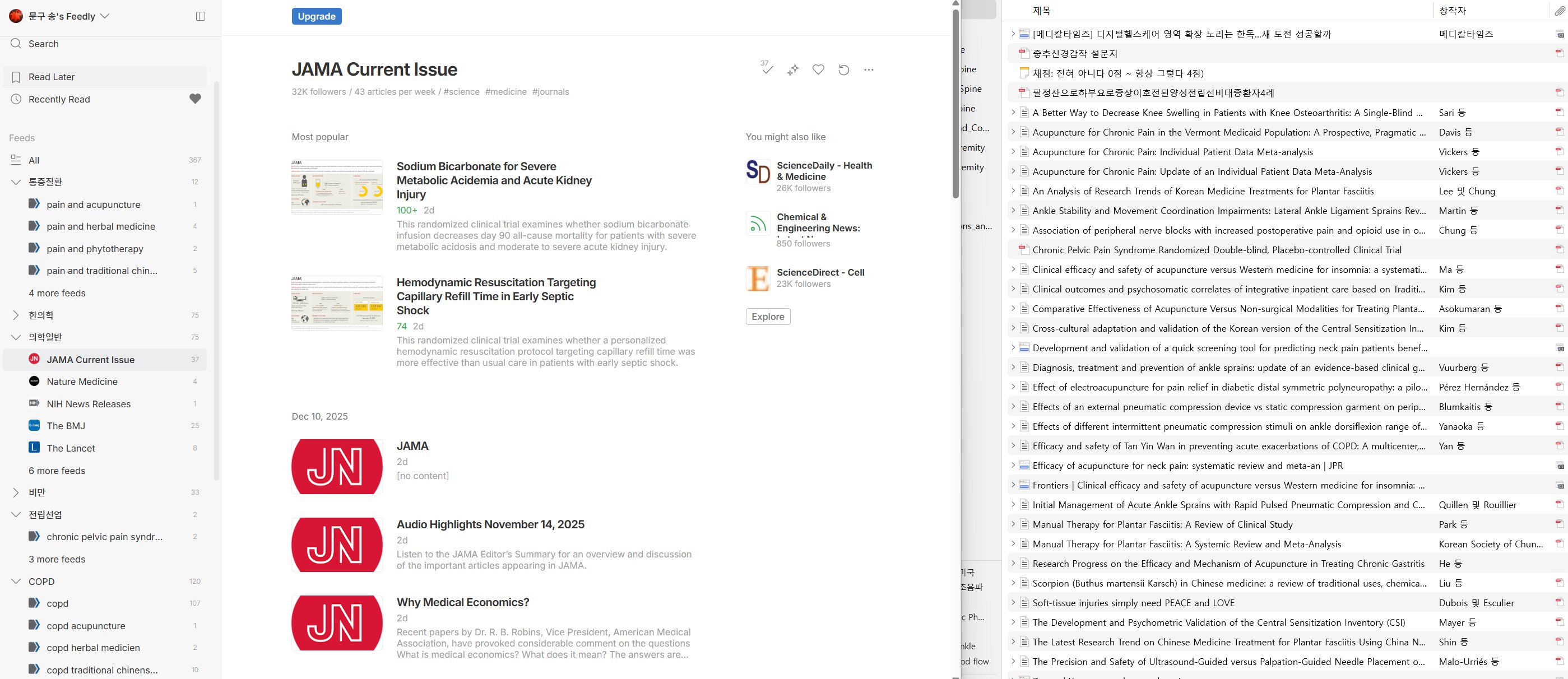Sort Zotero items by 제목 column

[1041, 10]
